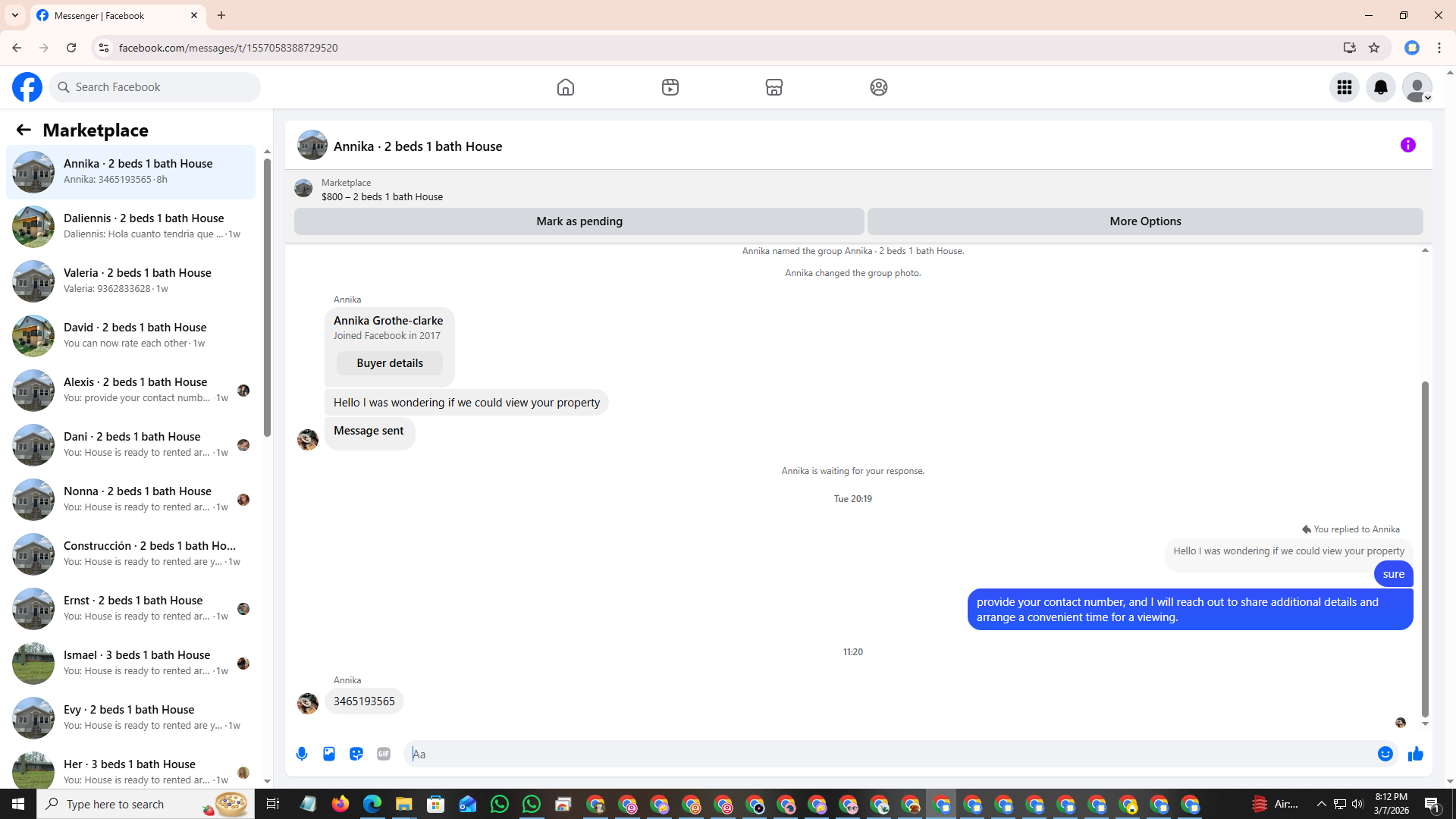This screenshot has height=819, width=1456.
Task: Reload the page
Action: click(x=71, y=48)
